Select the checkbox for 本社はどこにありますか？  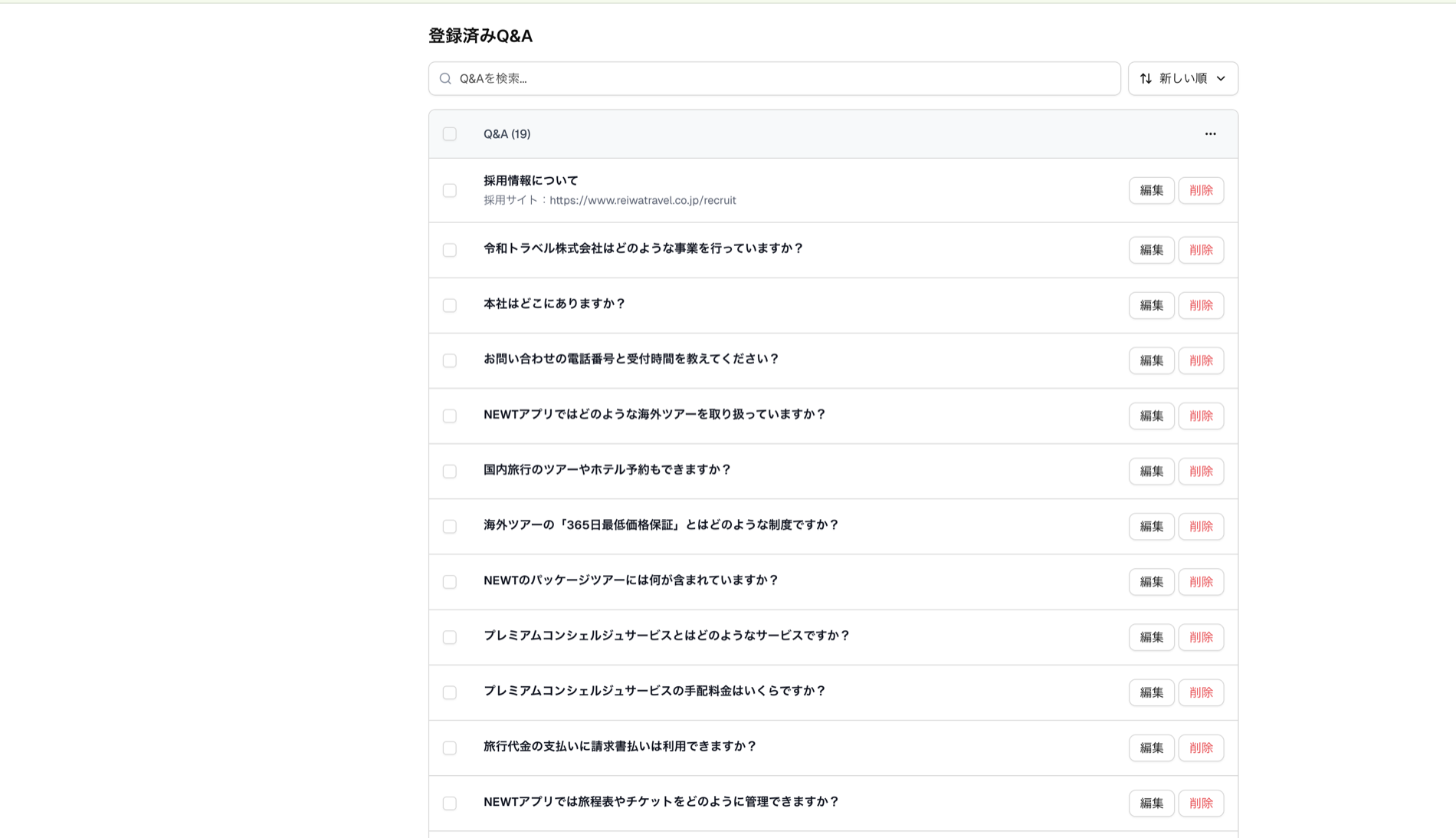coord(450,305)
